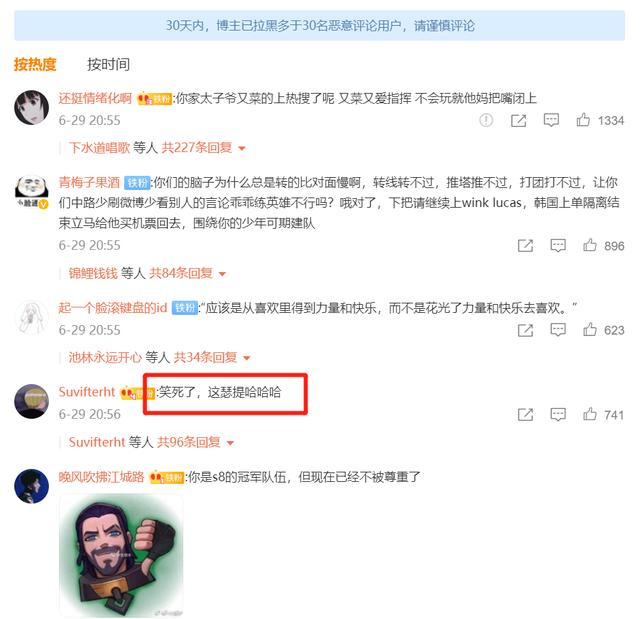Switch to 按时间 sorting
640x619 pixels.
pyautogui.click(x=109, y=64)
